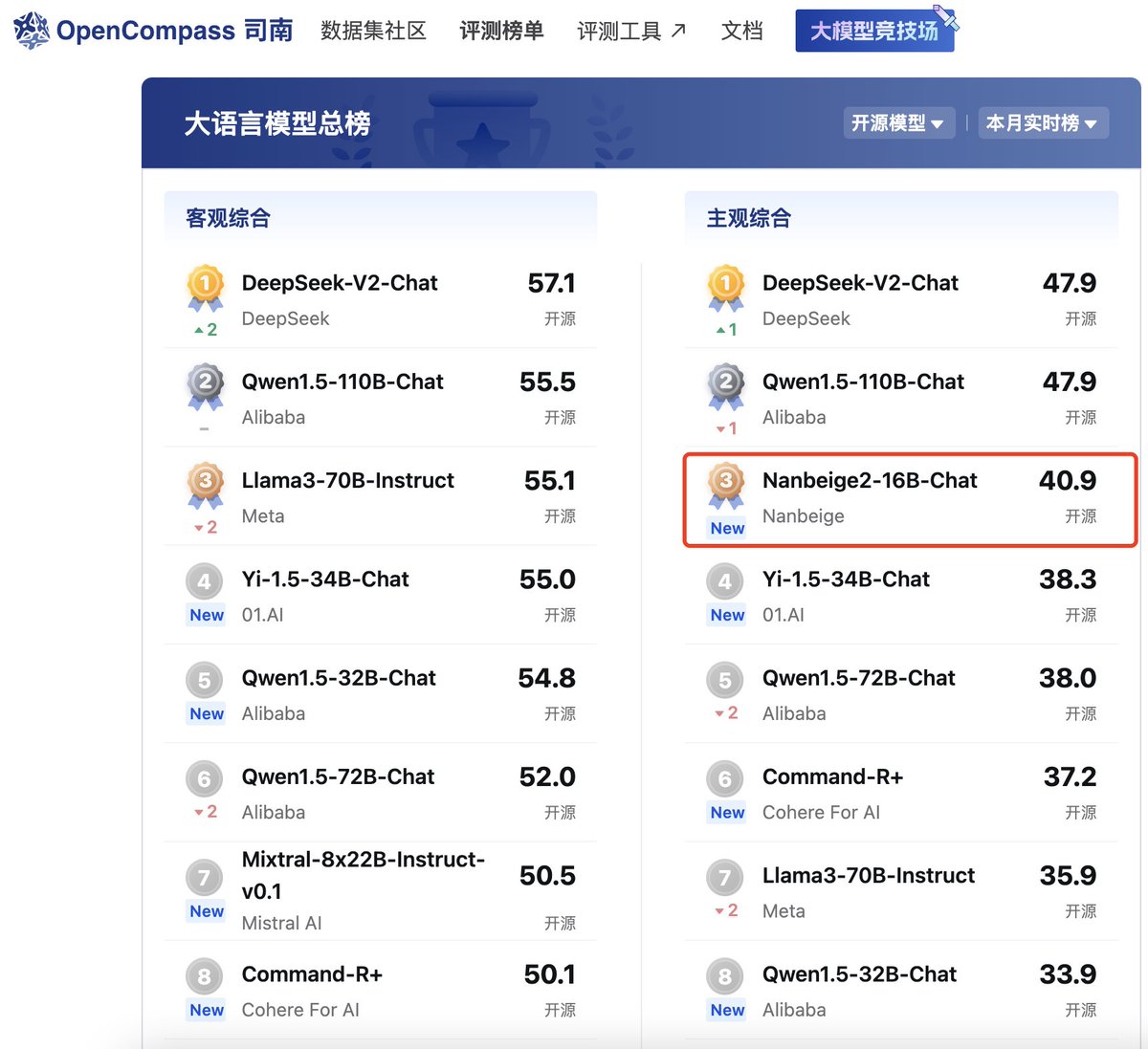Open the 开源模型 filter dropdown
Screen dimensions: 1148x1049
(x=897, y=122)
